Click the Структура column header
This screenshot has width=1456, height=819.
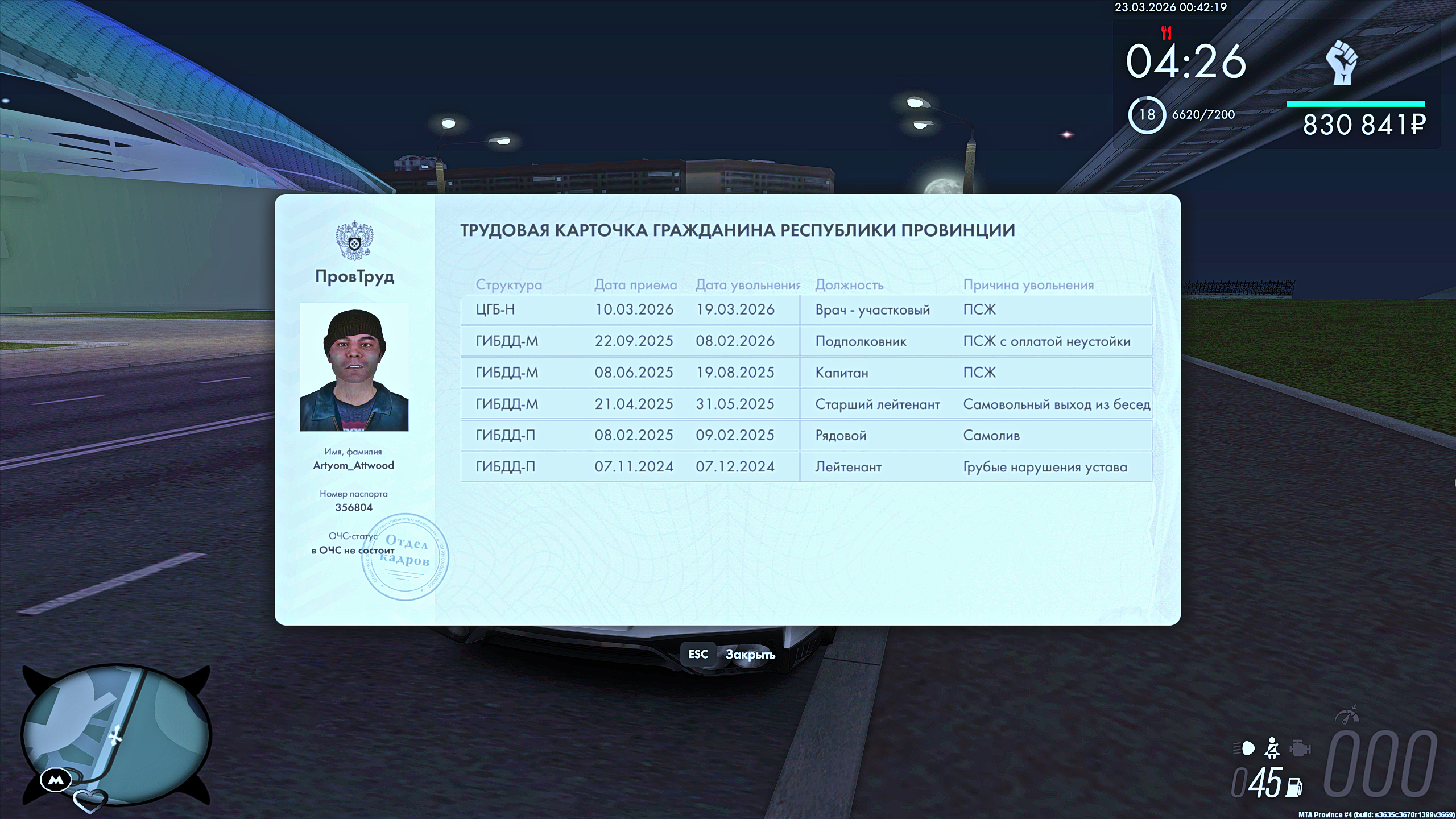[508, 285]
